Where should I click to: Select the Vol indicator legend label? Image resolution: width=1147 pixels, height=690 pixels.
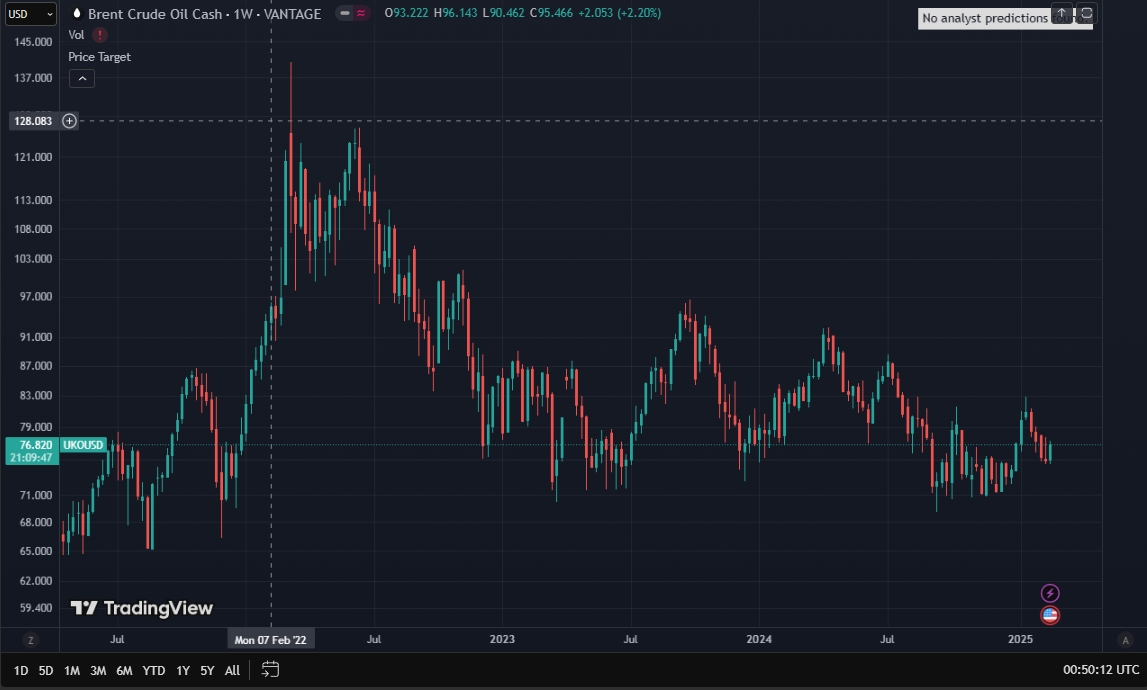(76, 35)
